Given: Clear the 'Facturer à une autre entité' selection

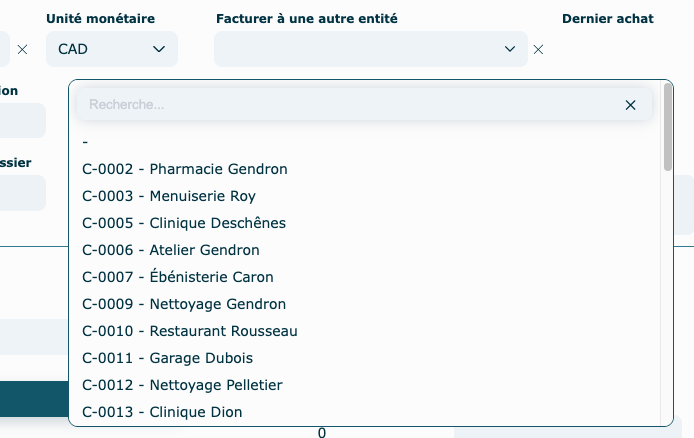Looking at the screenshot, I should [538, 49].
